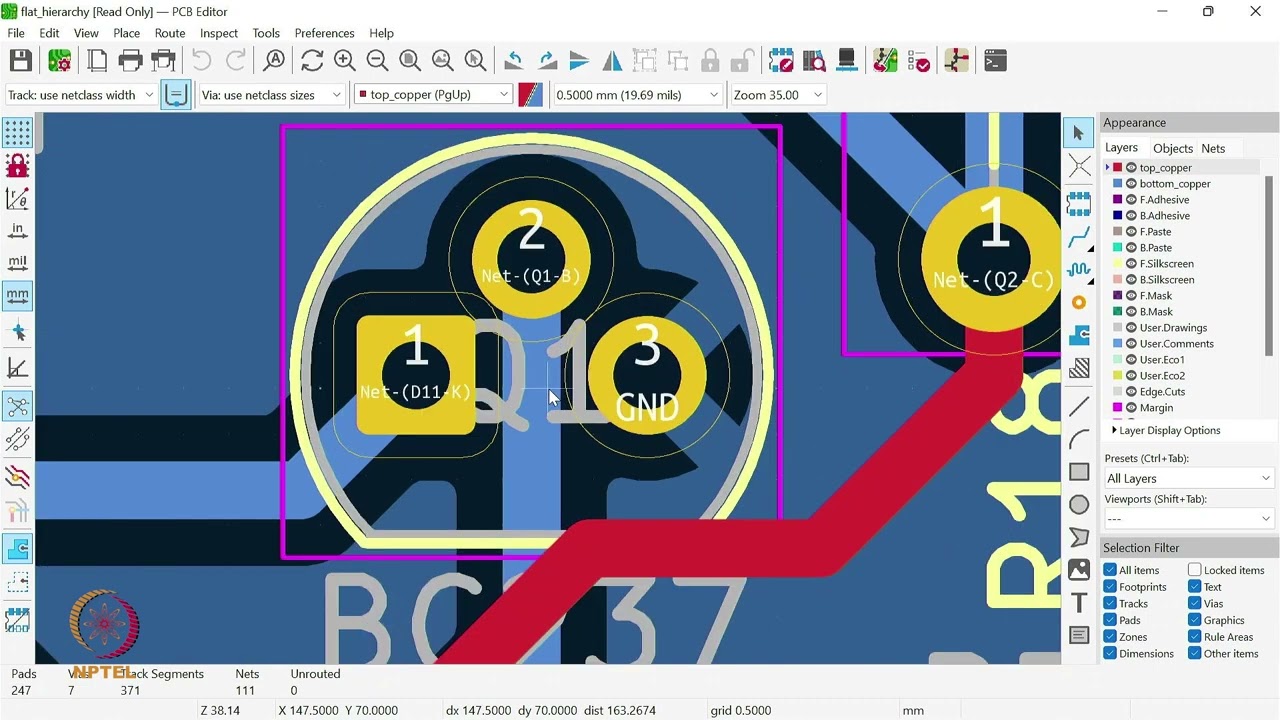Switch units to millimeters
The width and height of the screenshot is (1280, 720).
pyautogui.click(x=17, y=296)
